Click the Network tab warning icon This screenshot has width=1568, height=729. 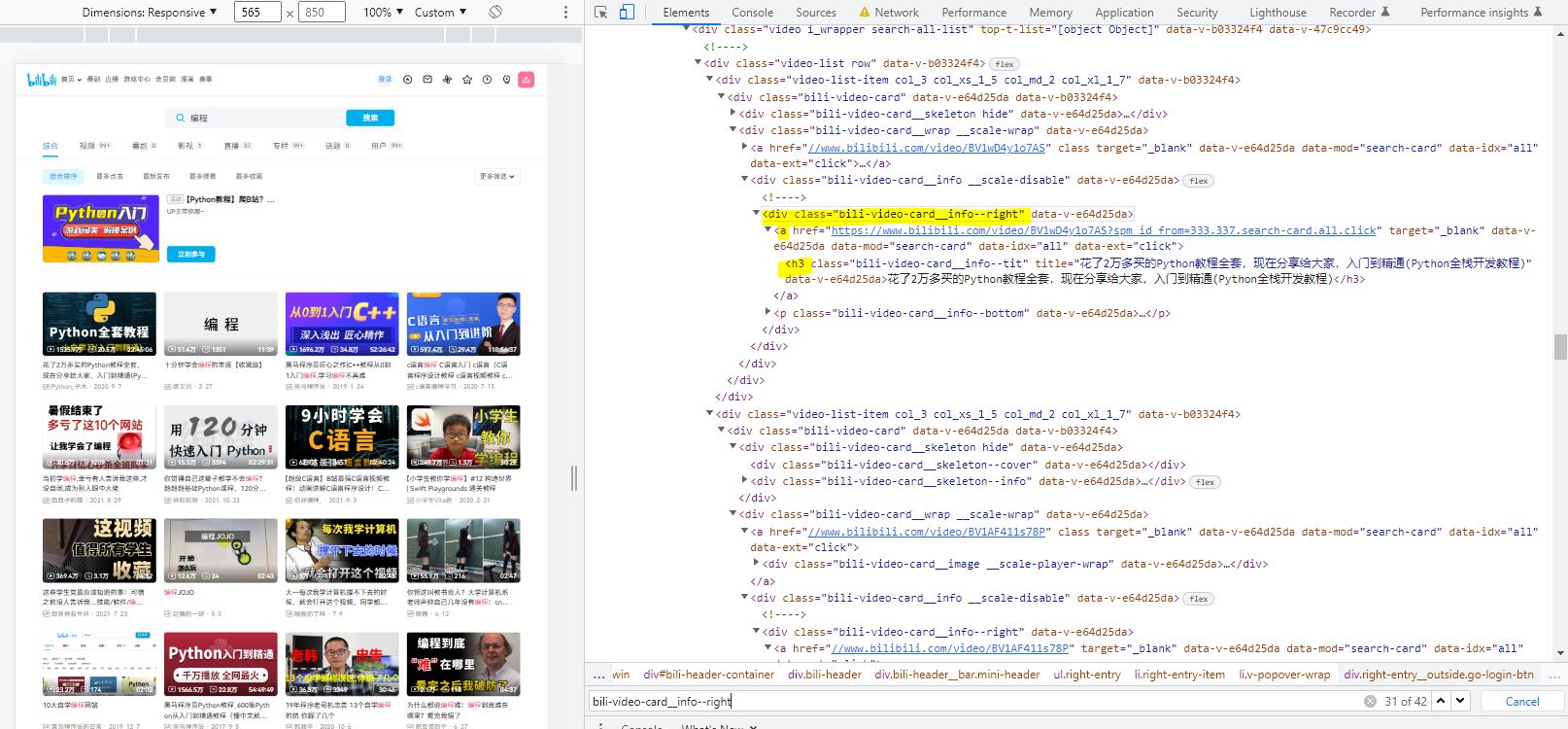click(x=865, y=13)
